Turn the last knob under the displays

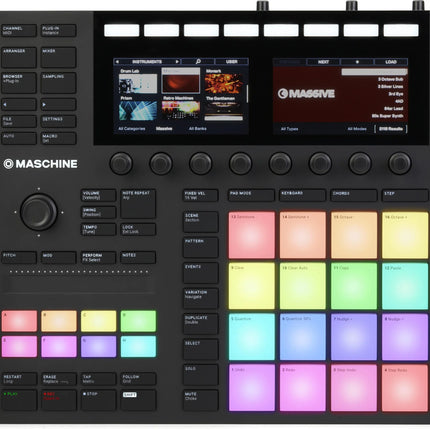[400, 163]
